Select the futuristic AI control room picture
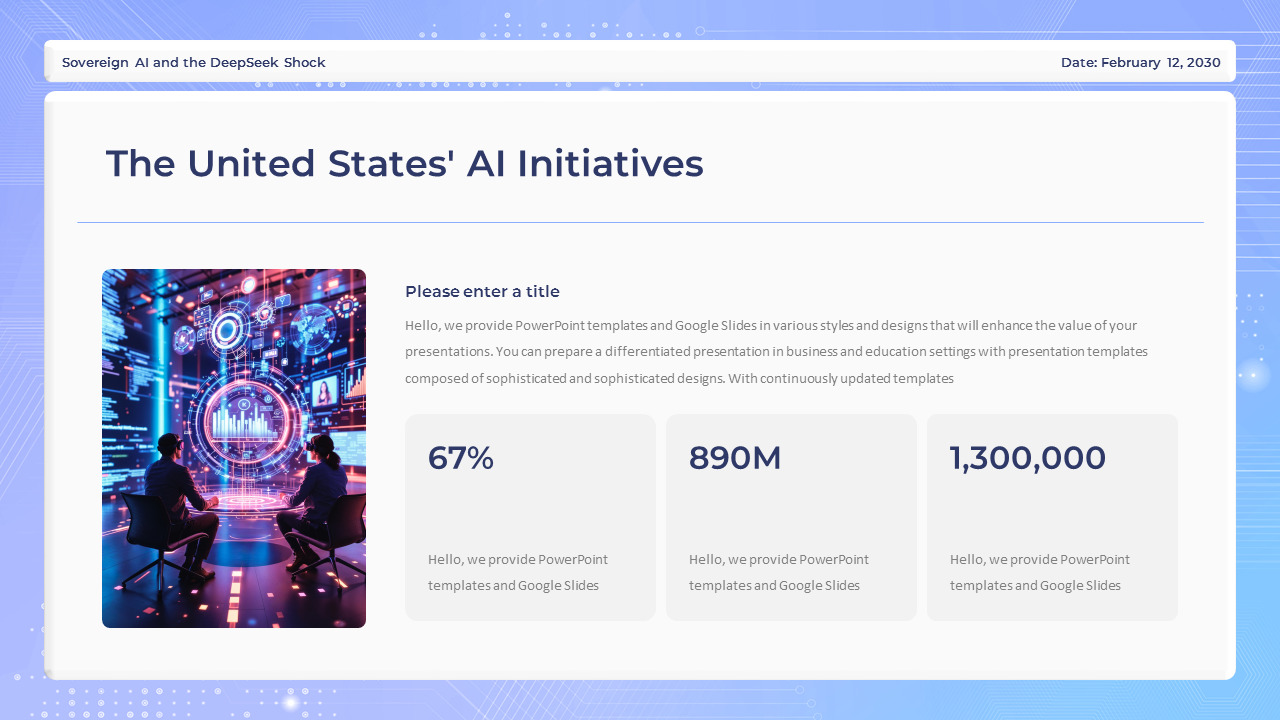Viewport: 1280px width, 720px height. click(234, 448)
